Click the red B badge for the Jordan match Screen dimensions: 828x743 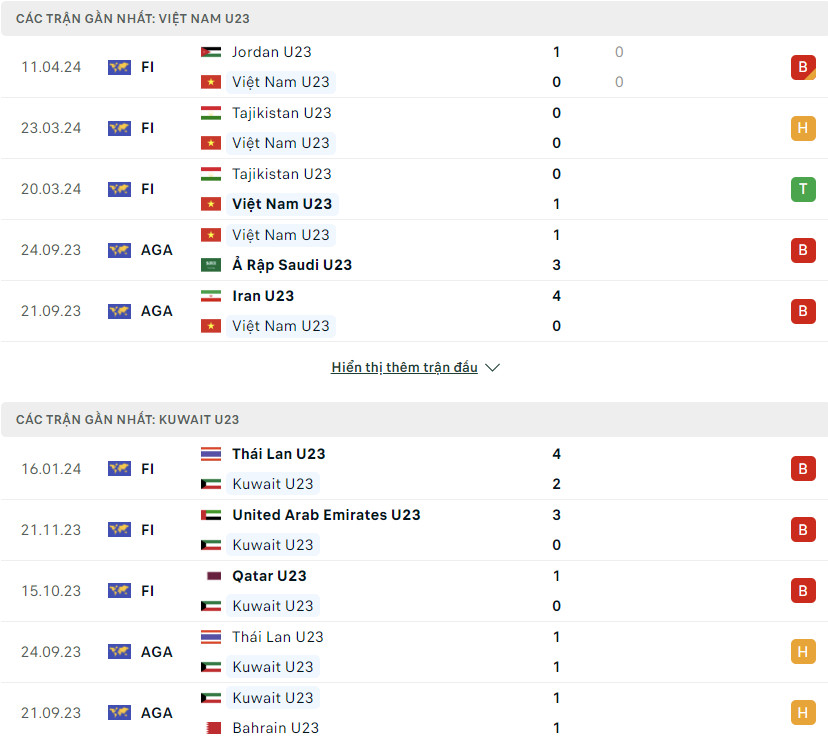(803, 66)
